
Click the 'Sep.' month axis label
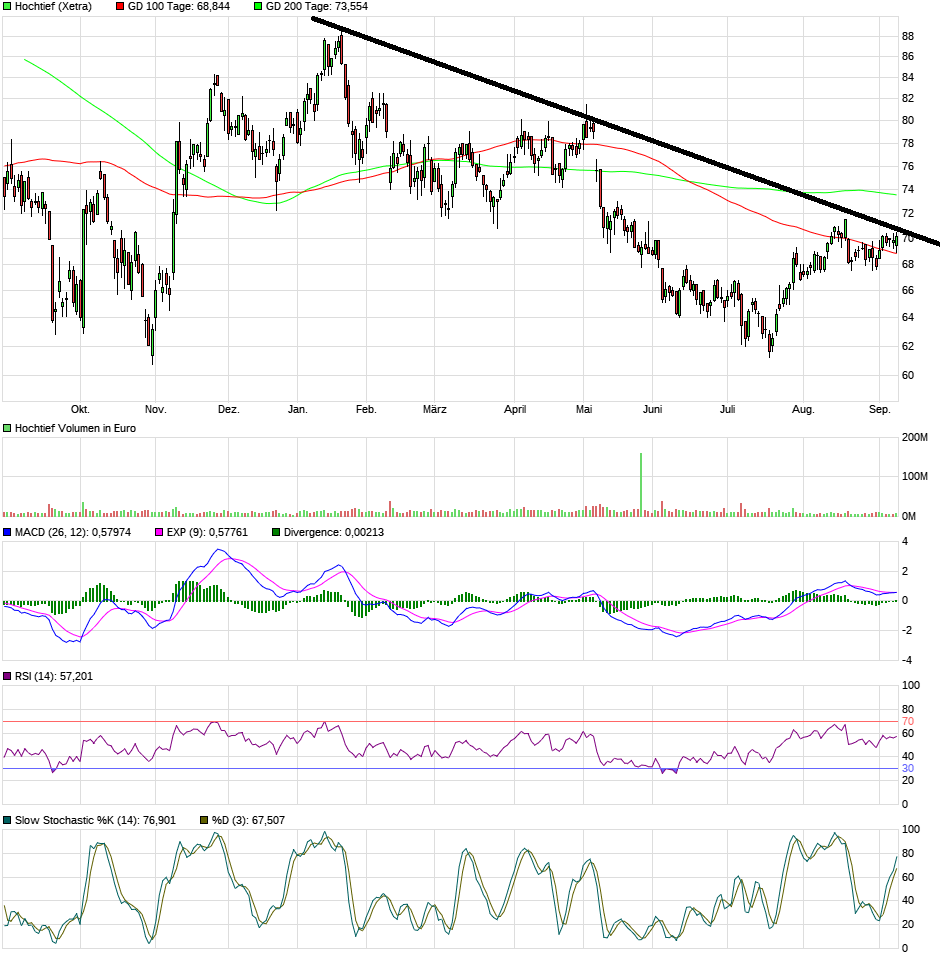point(880,409)
